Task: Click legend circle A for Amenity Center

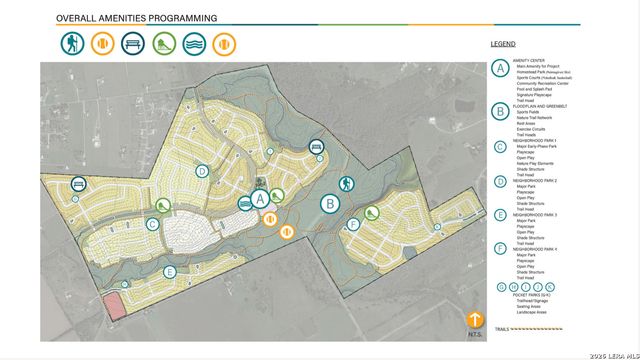Action: [x=500, y=68]
